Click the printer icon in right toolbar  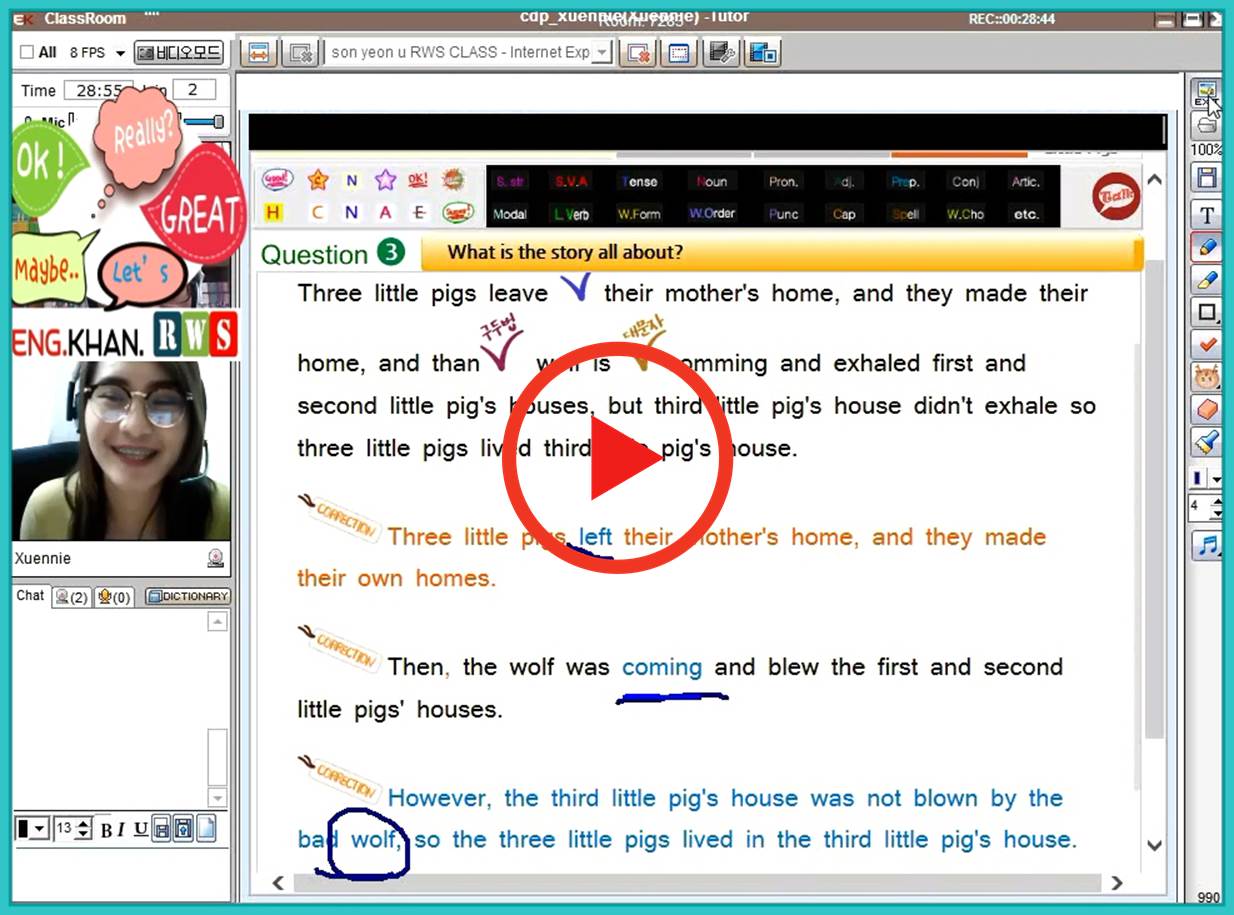(1207, 125)
